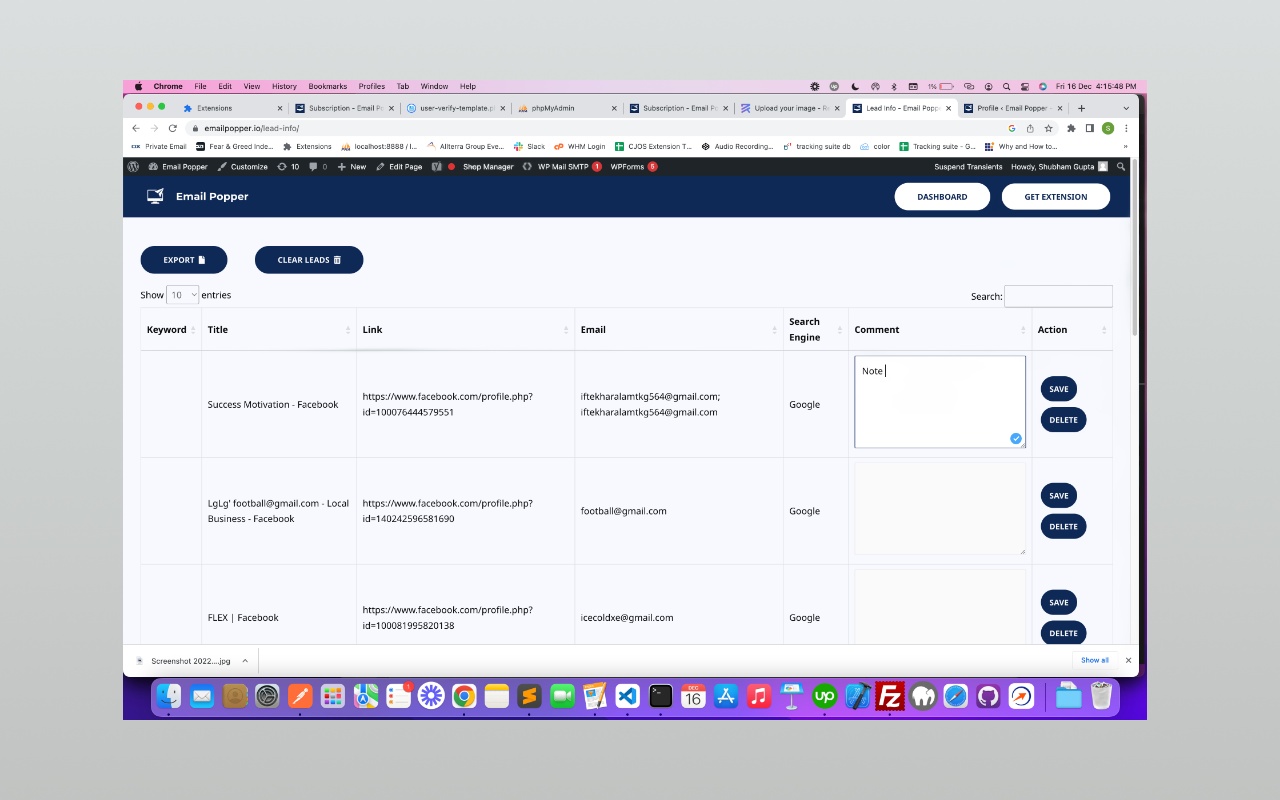1280x800 pixels.
Task: Open Howdy, Shubham Gupta account menu
Action: pyautogui.click(x=1059, y=167)
